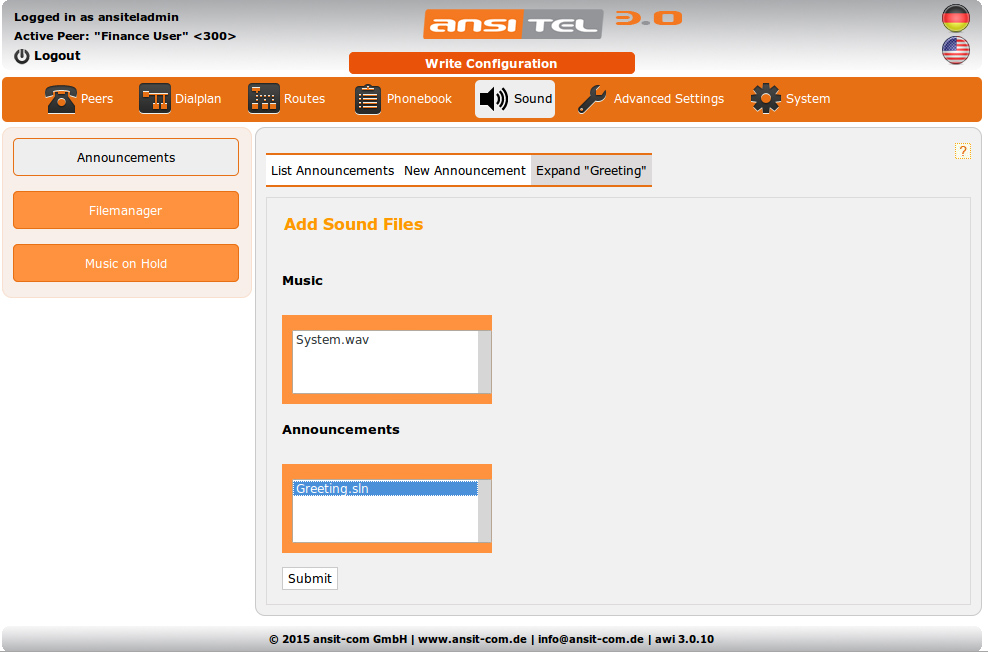This screenshot has width=988, height=652.
Task: Open the Phonebook clipboard icon
Action: (x=368, y=99)
